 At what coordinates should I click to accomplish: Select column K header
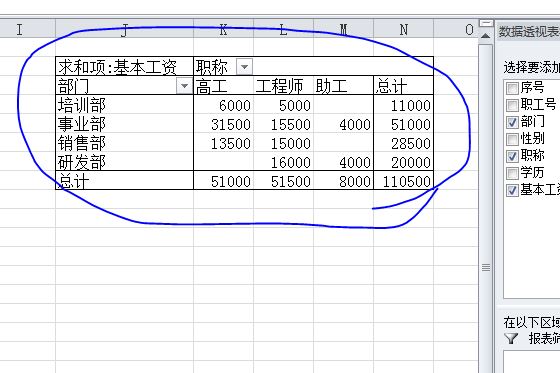tap(224, 30)
